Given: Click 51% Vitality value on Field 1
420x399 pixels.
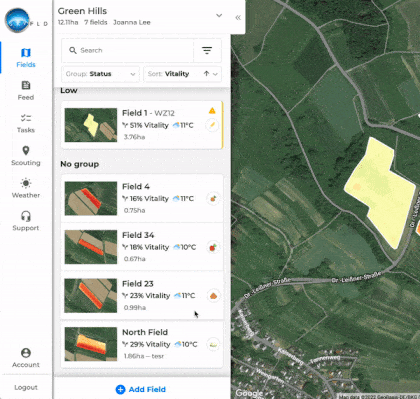Looking at the screenshot, I should (x=149, y=125).
